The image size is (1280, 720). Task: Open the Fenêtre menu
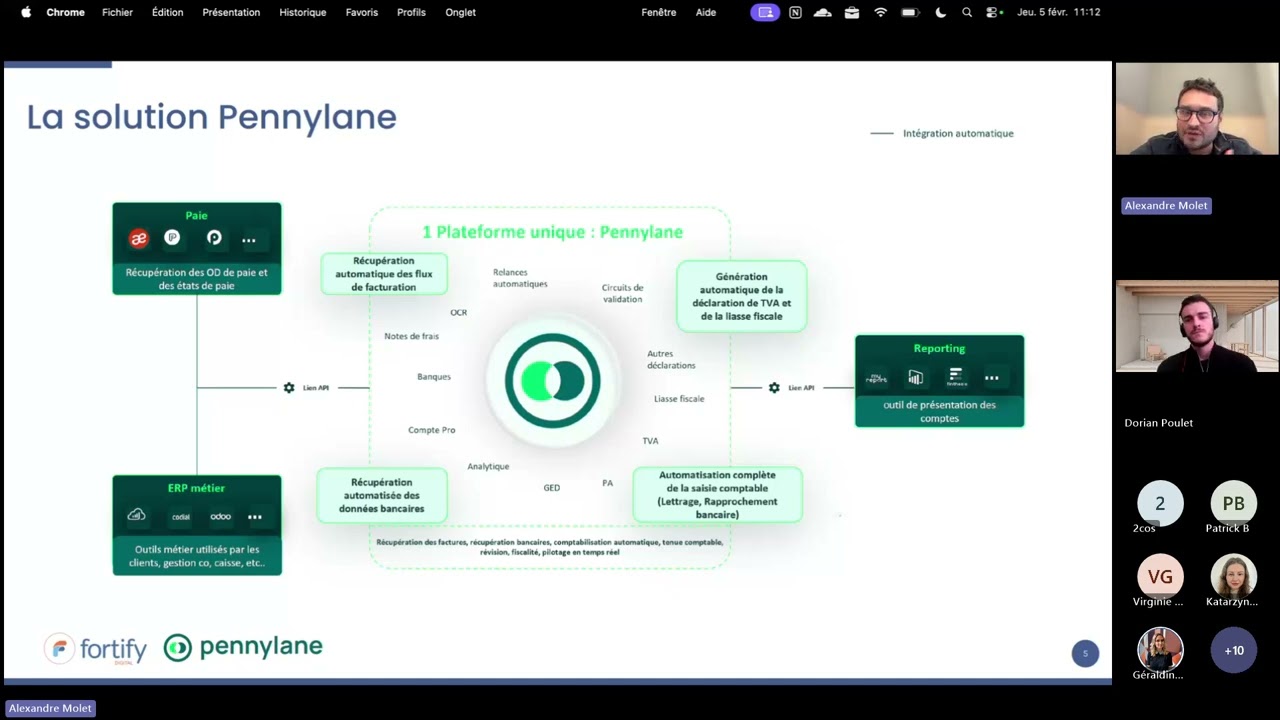[x=659, y=12]
